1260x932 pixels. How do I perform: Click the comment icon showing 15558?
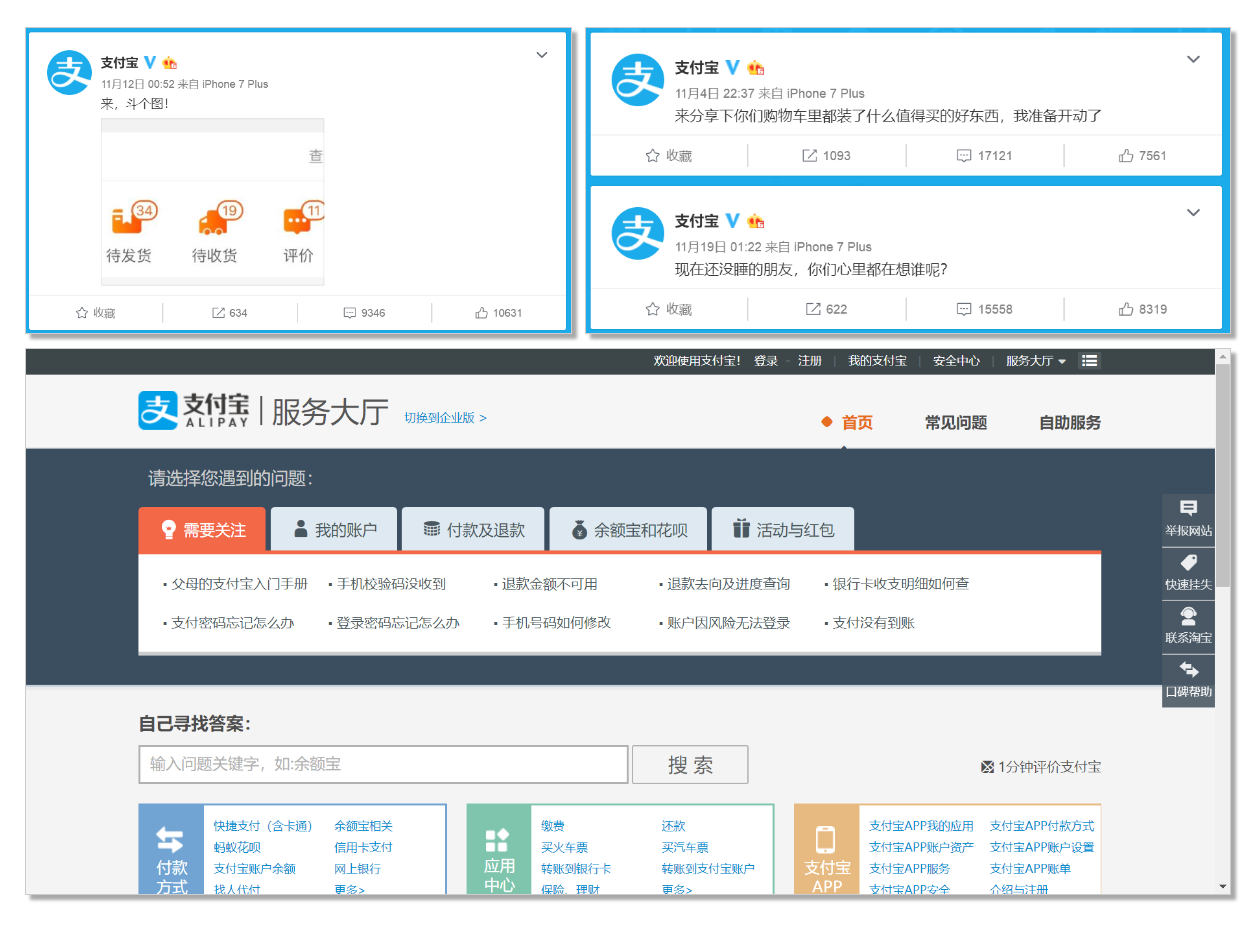click(964, 309)
